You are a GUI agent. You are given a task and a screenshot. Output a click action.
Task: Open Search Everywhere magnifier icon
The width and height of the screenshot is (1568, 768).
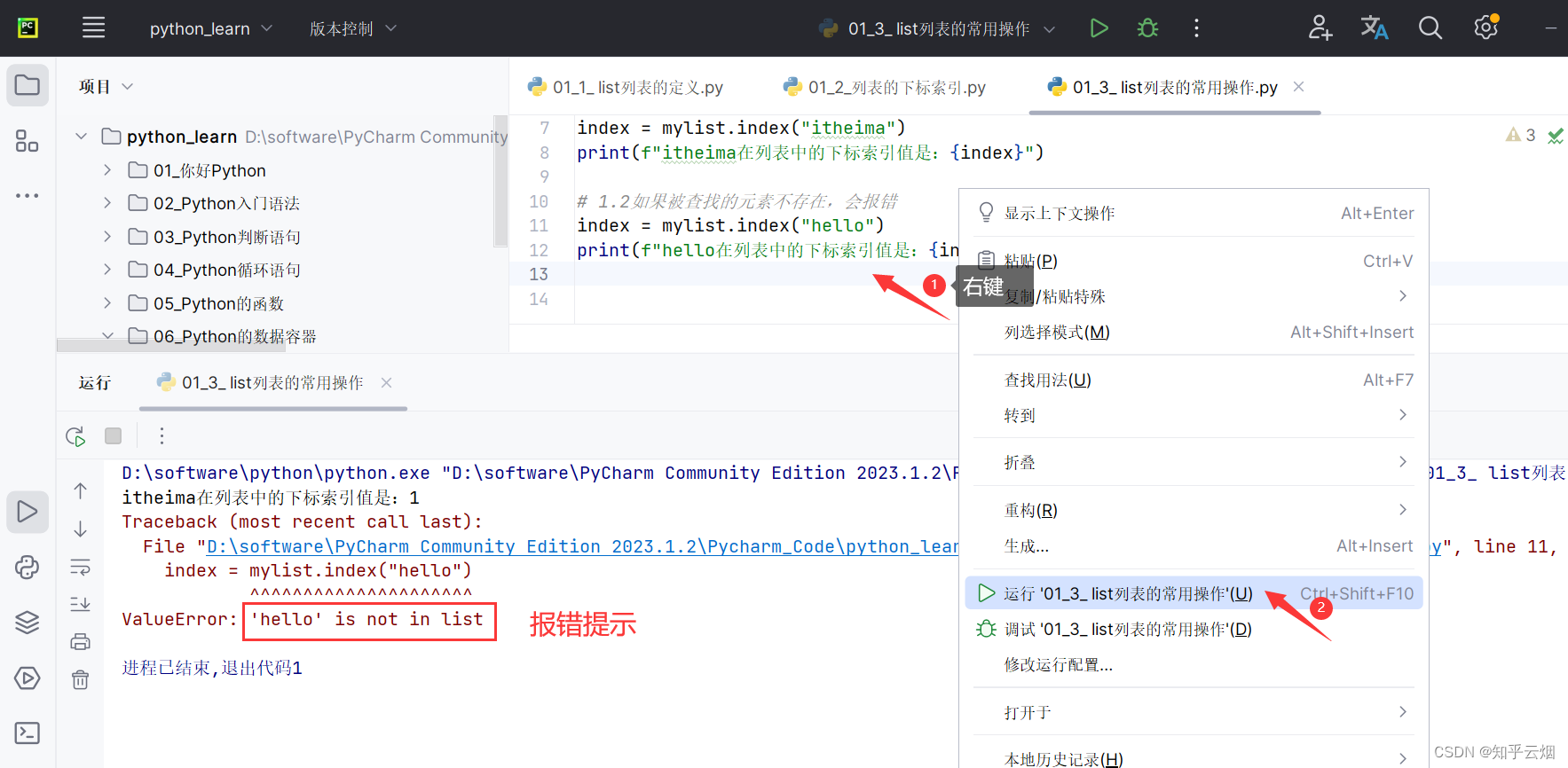[x=1430, y=28]
